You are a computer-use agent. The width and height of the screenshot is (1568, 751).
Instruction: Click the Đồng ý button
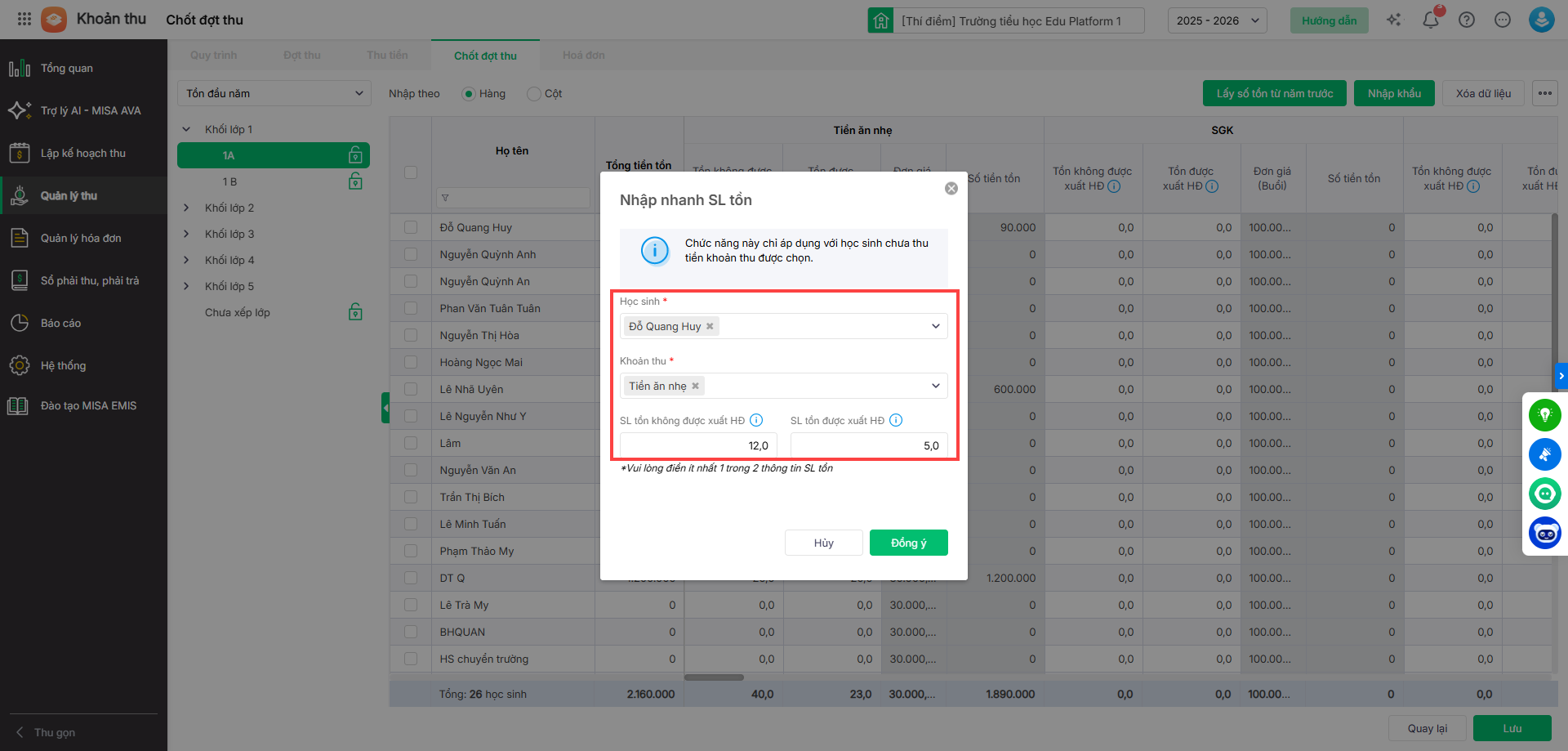(x=908, y=543)
